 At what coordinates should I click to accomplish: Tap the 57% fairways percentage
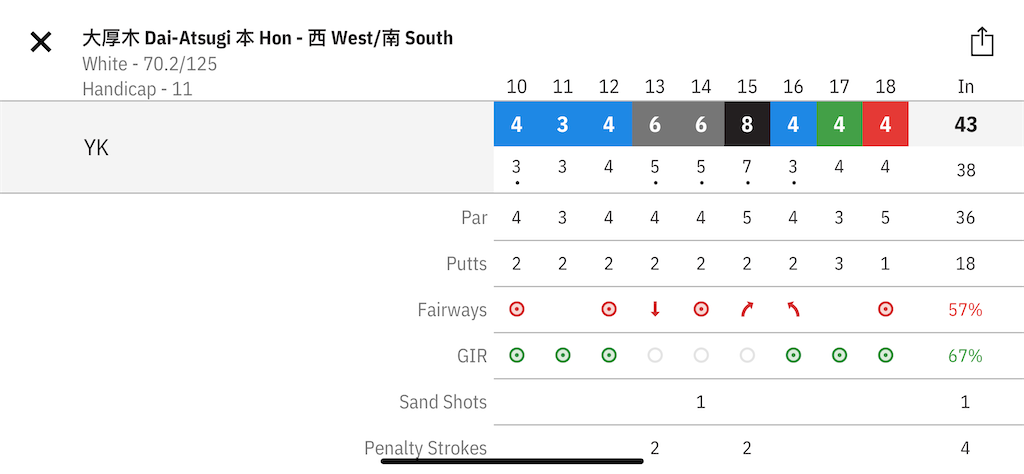[x=965, y=309]
